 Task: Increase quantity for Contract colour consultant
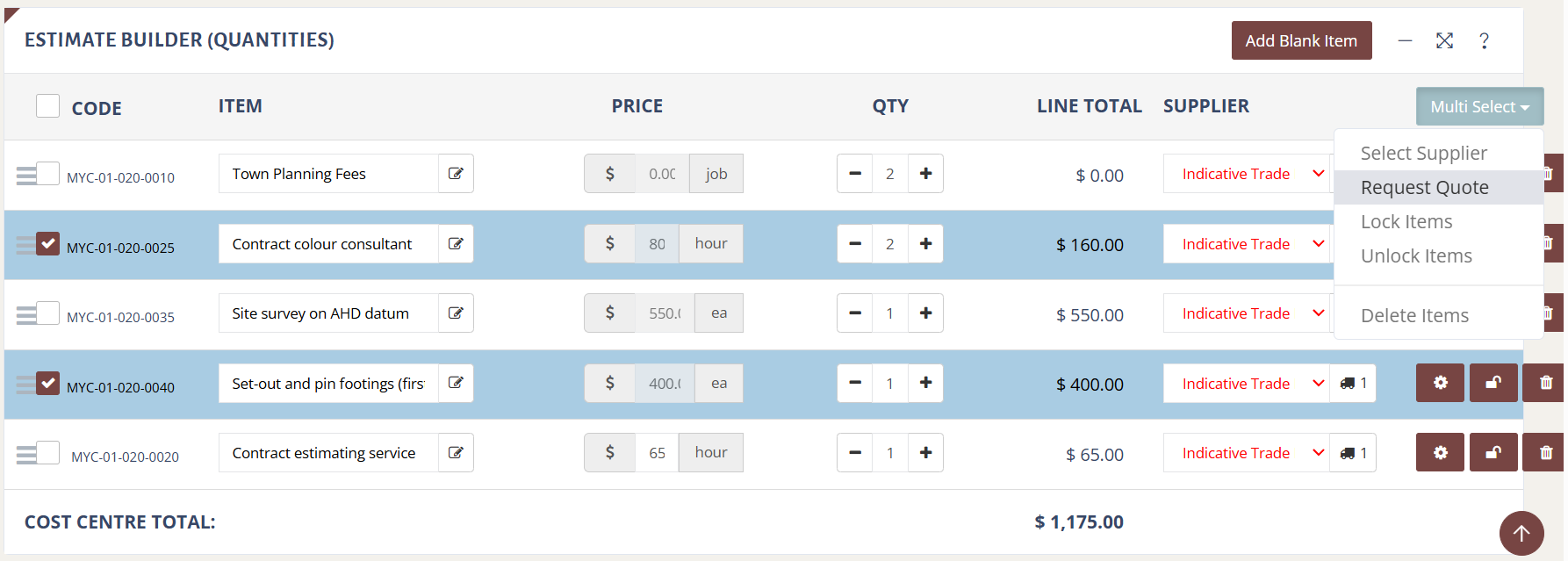(925, 244)
